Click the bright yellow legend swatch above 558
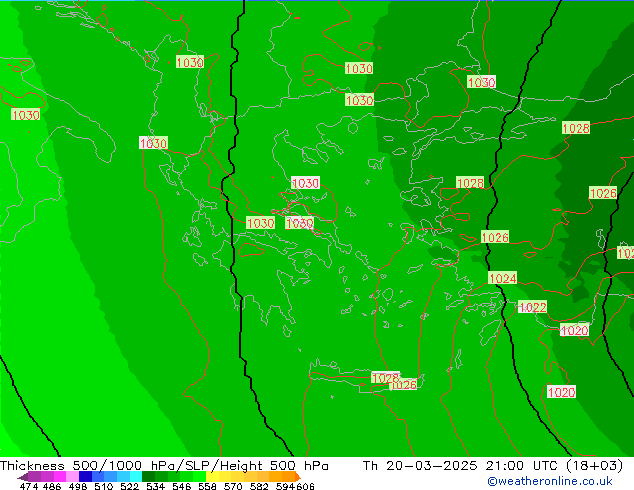The width and height of the screenshot is (634, 490). coord(212,476)
